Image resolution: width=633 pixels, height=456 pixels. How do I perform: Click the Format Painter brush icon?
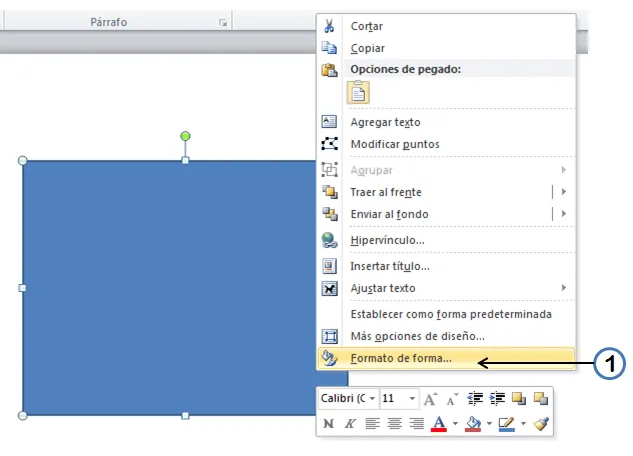coord(541,423)
